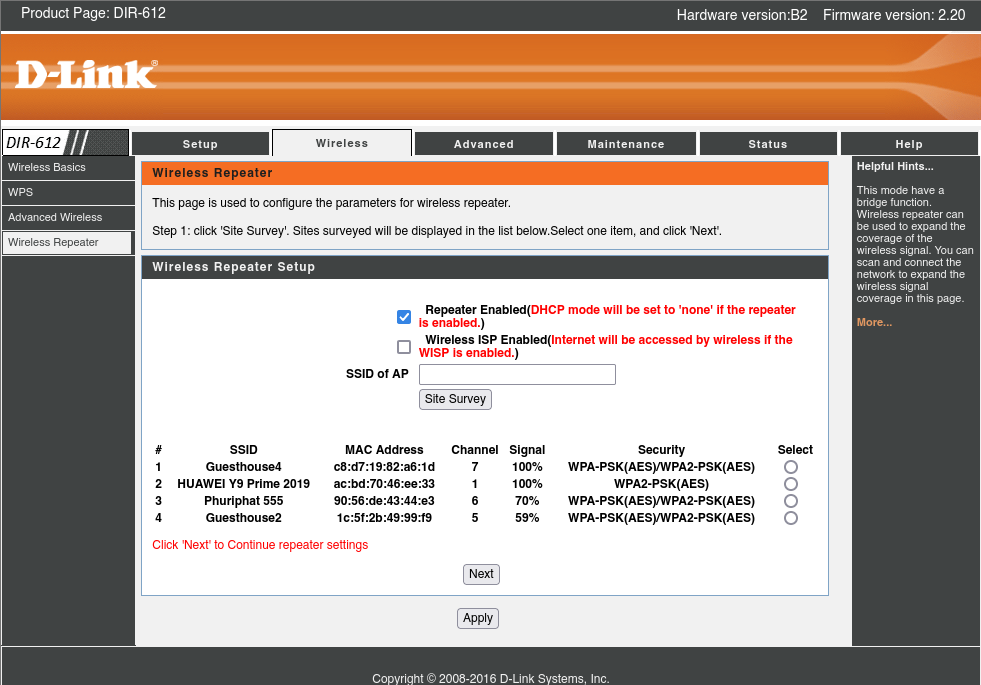Click the 59% signal value
This screenshot has height=685, width=981.
(x=527, y=517)
